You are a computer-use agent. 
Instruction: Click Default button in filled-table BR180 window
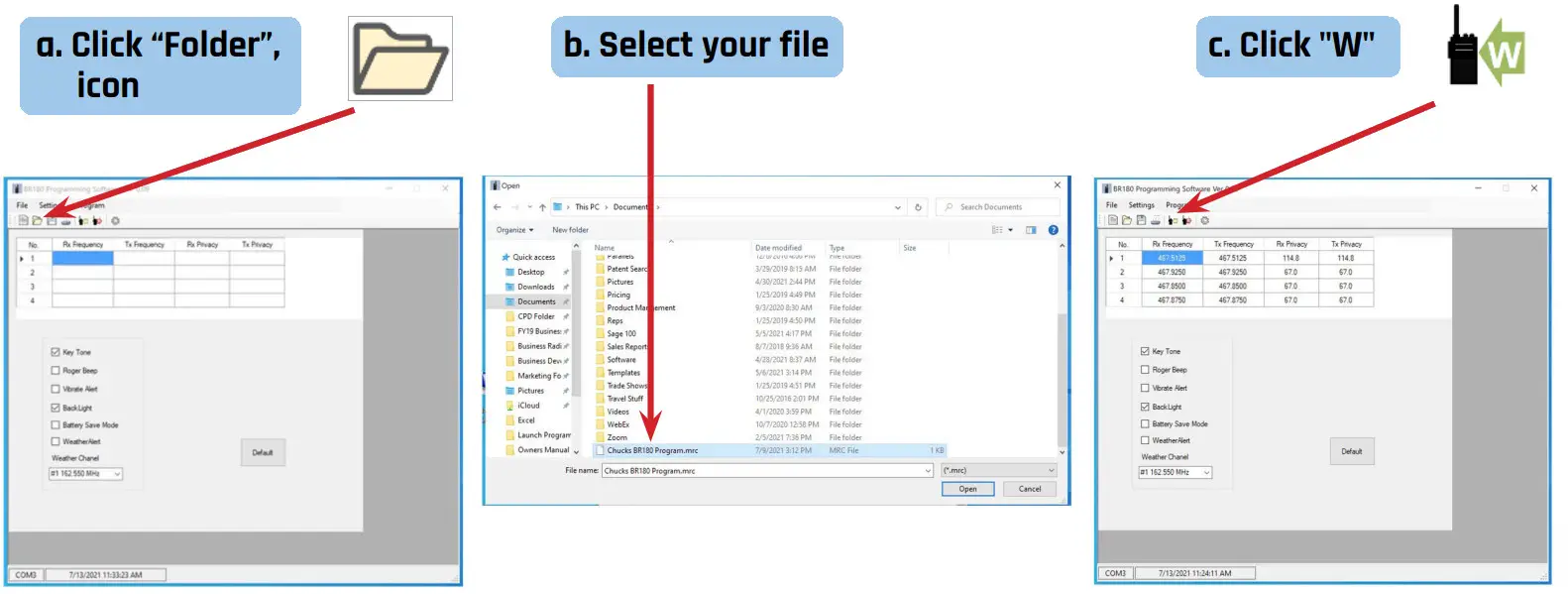coord(1352,452)
